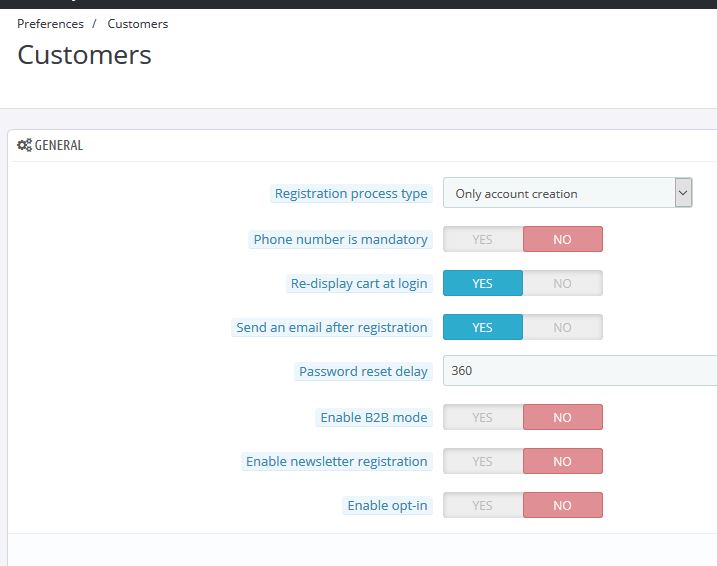Go to Preferences breadcrumb
This screenshot has height=566, width=717.
pyautogui.click(x=50, y=24)
